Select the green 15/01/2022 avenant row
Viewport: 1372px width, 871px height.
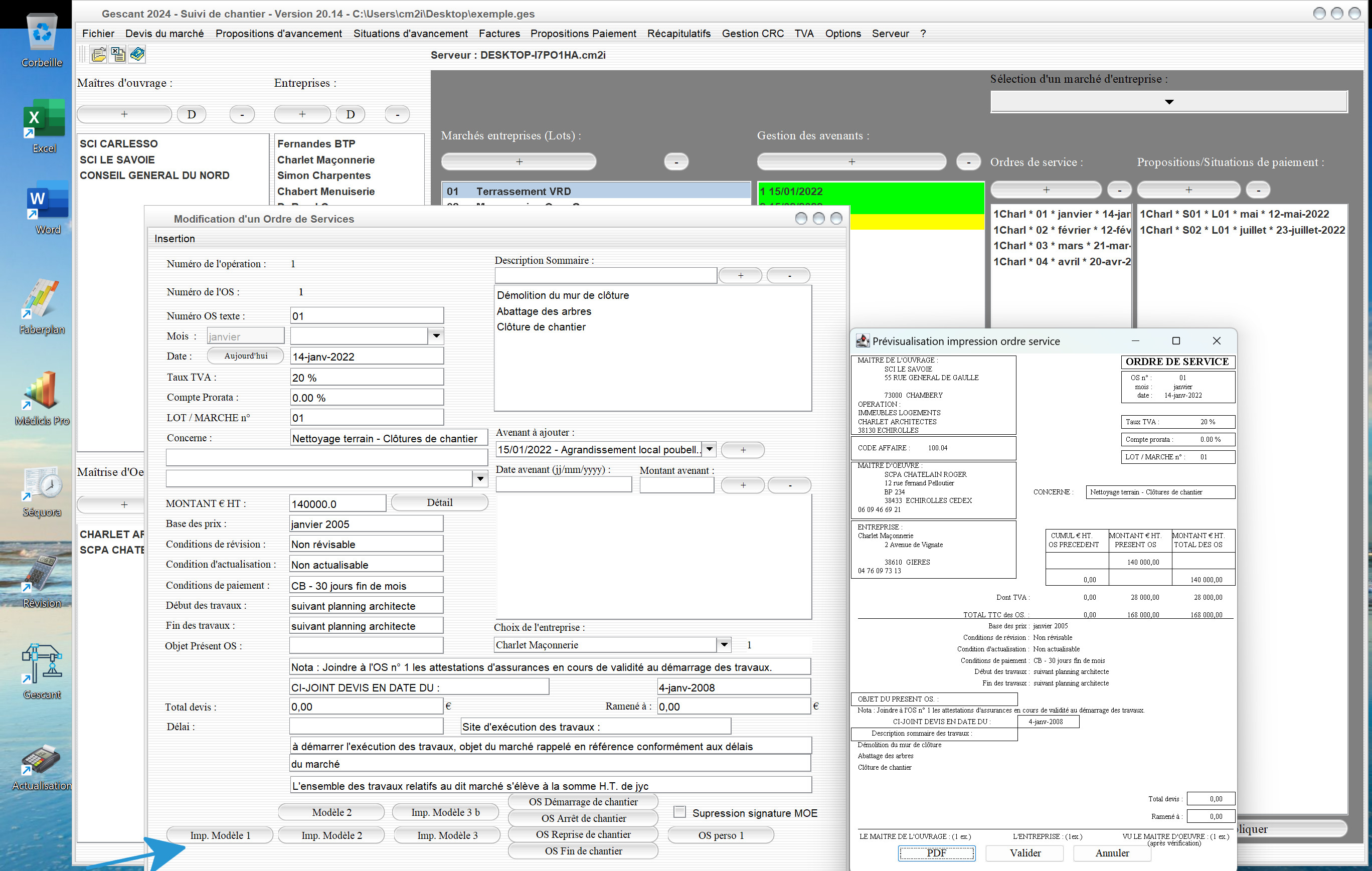[x=870, y=191]
